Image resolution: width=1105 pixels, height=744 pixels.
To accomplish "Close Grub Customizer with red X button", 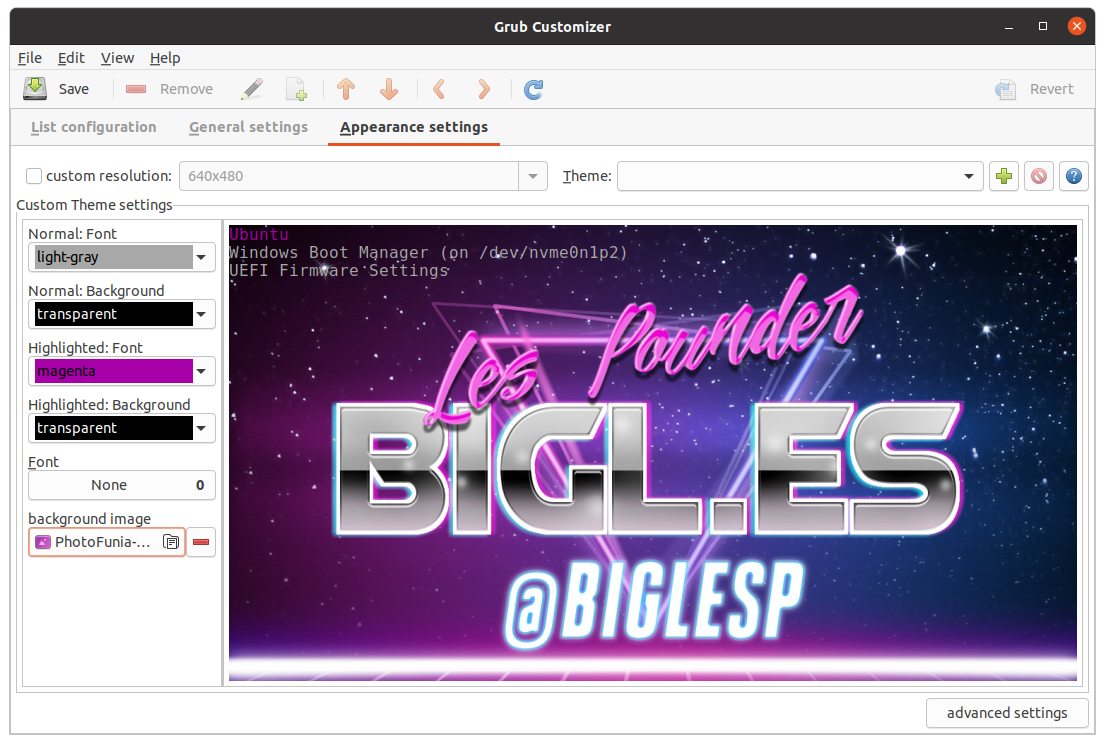I will tap(1076, 26).
